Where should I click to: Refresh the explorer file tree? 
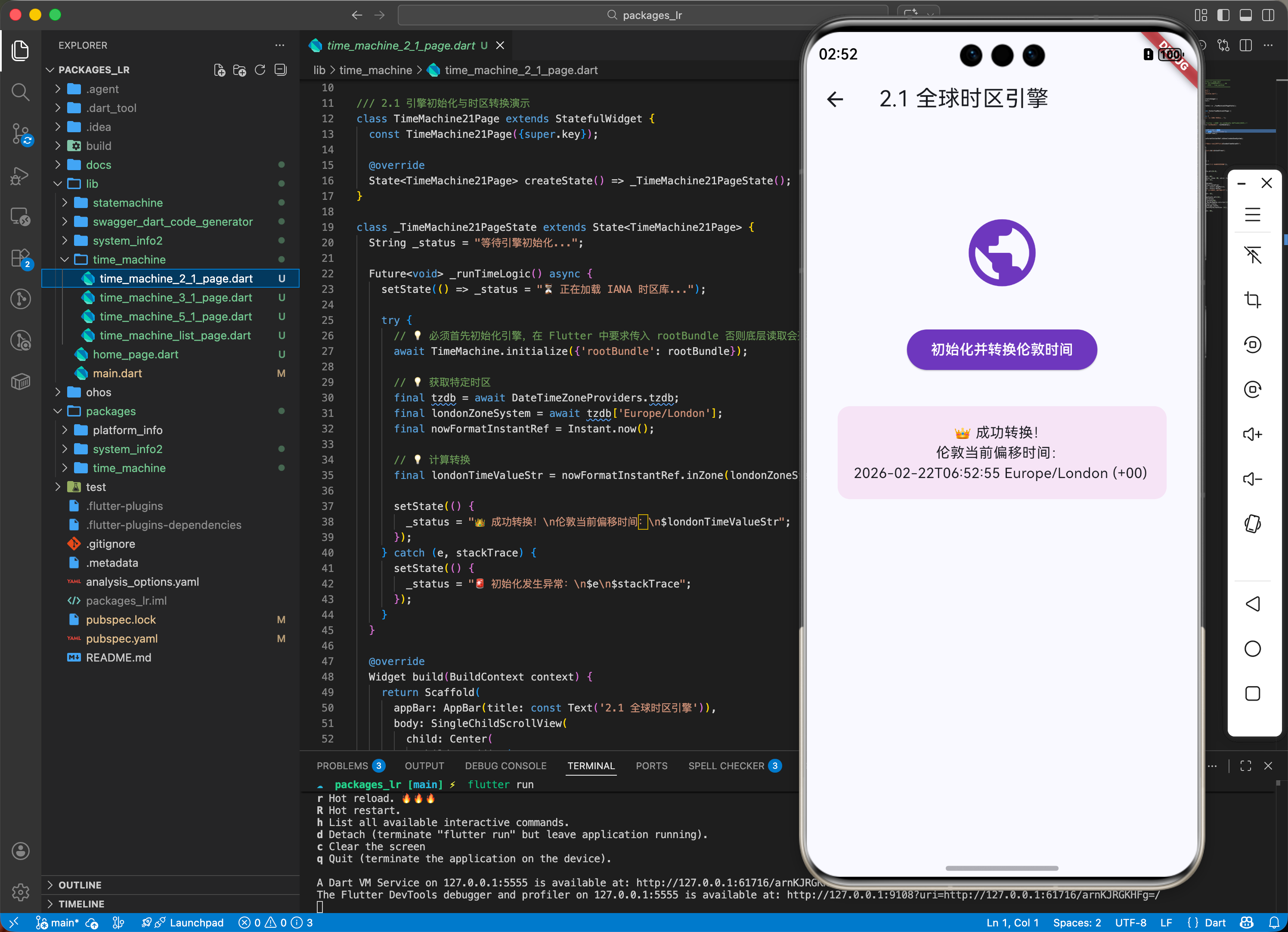tap(260, 70)
